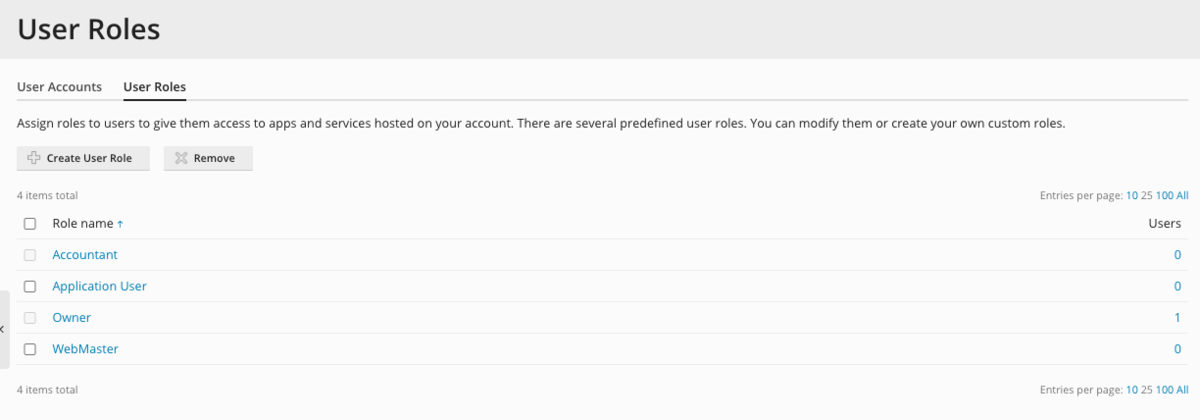Image resolution: width=1200 pixels, height=420 pixels.
Task: Switch to the User Accounts tab
Action: pyautogui.click(x=59, y=87)
